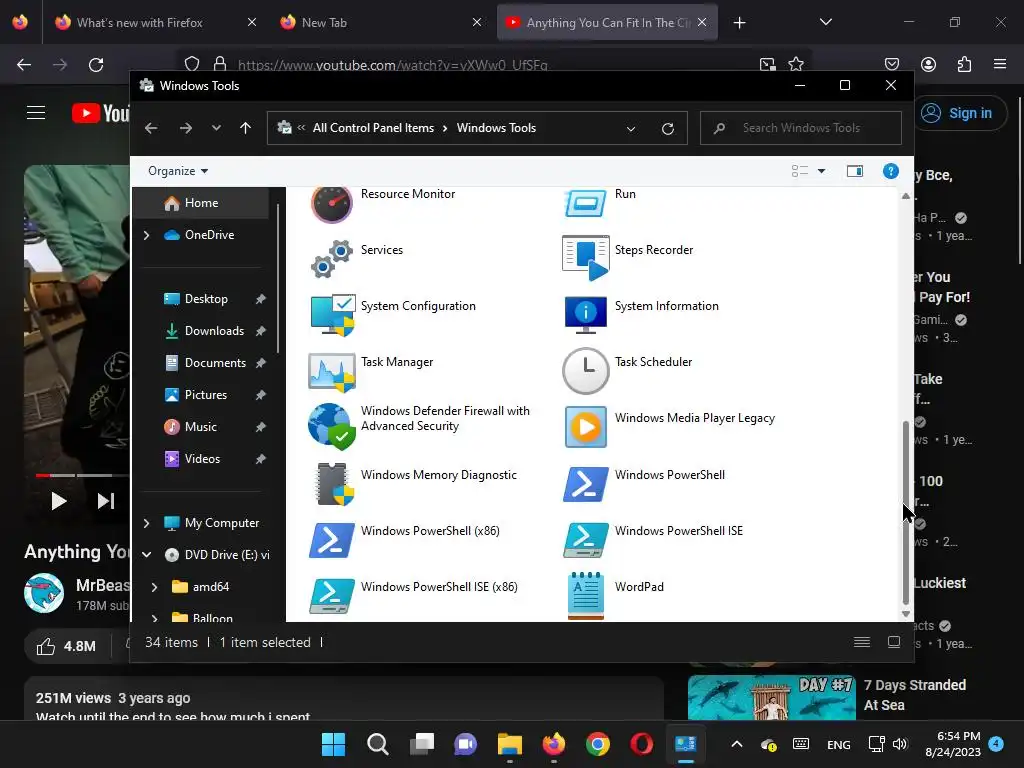Click Sign in on YouTube
Screen dimensions: 1024x768
pos(959,113)
